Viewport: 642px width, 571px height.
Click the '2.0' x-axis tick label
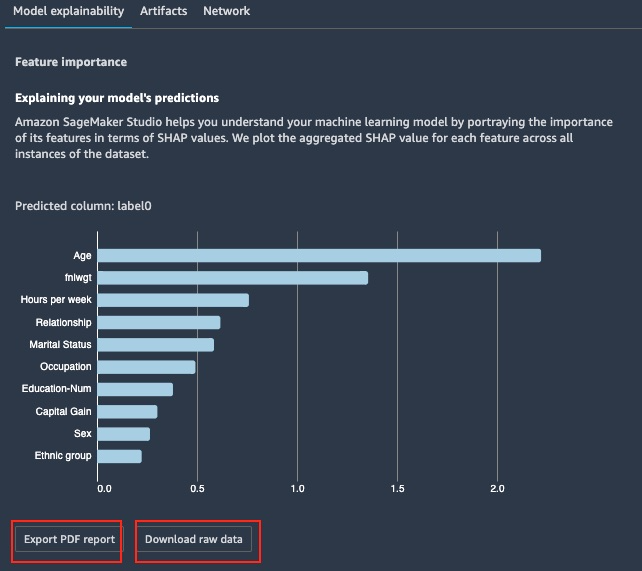click(x=497, y=488)
